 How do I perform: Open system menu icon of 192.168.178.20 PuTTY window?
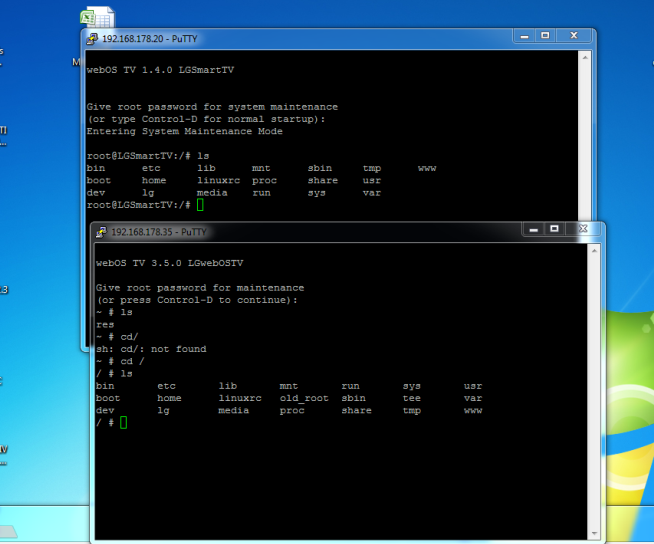[92, 38]
